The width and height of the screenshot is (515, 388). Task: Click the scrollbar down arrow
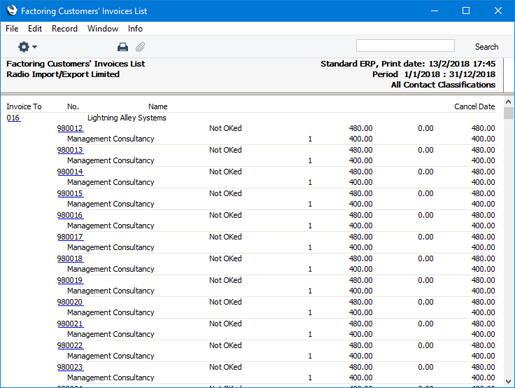(x=508, y=381)
